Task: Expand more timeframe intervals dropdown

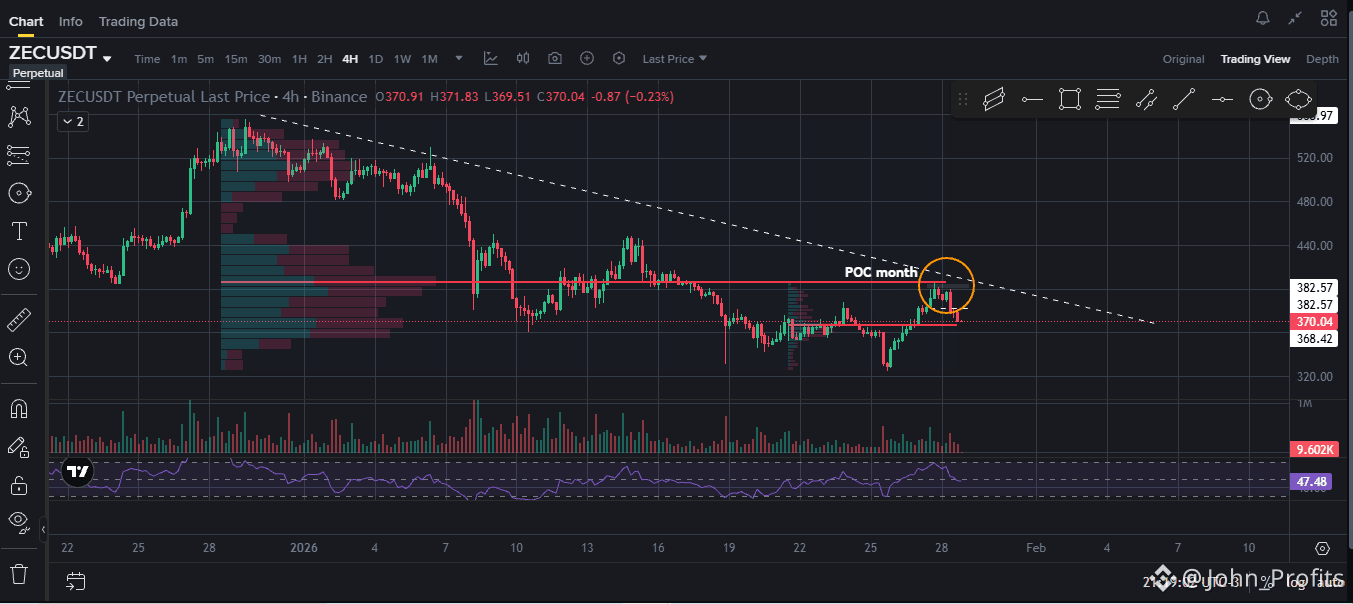Action: point(459,58)
